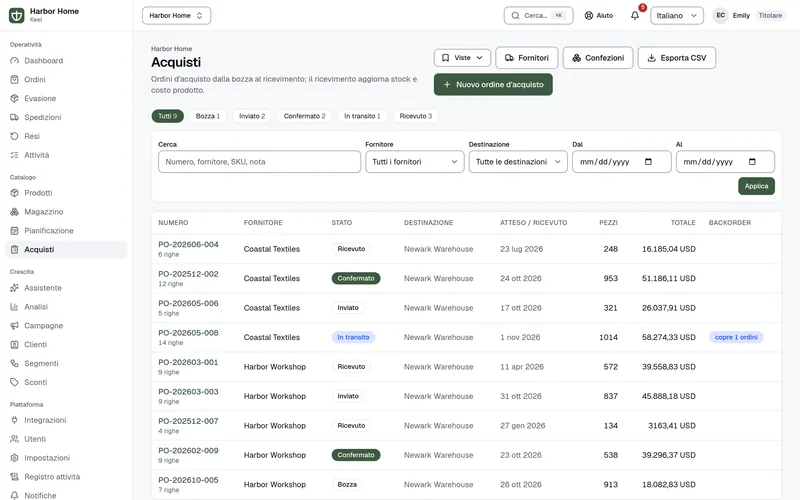This screenshot has height=500, width=800.
Task: Create a Nuovo ordine d'acquisto
Action: click(x=493, y=84)
